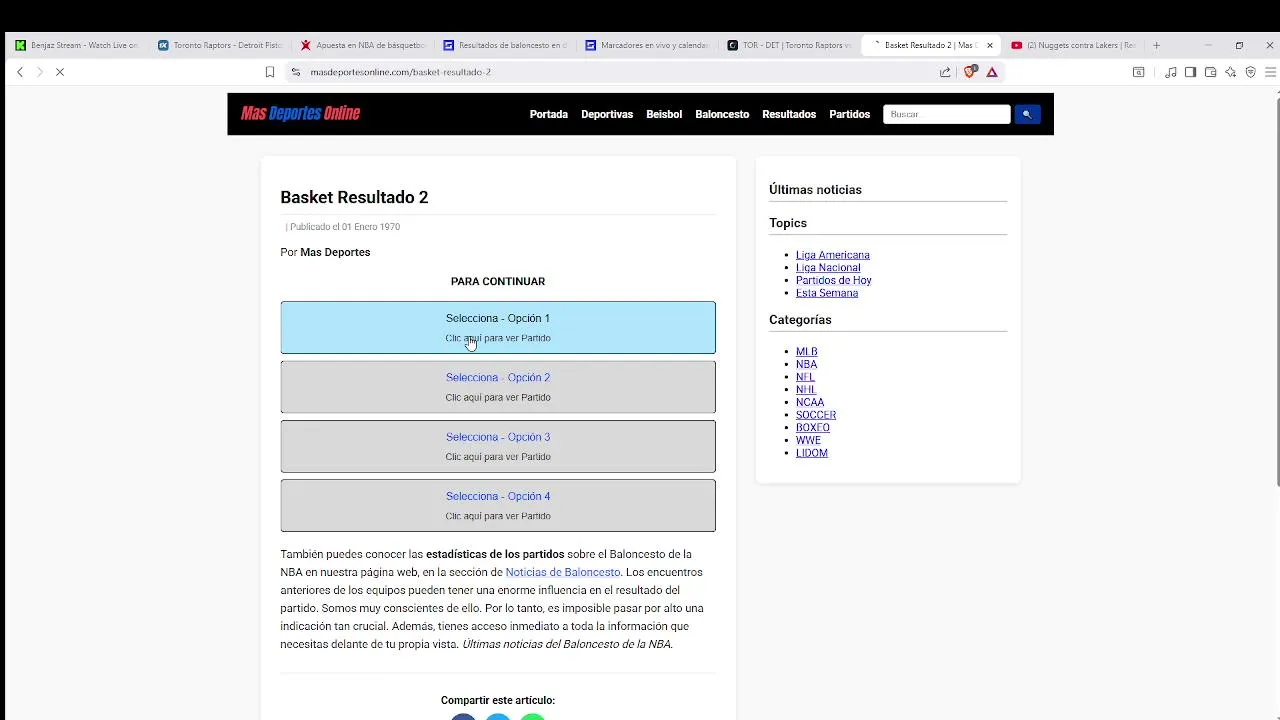
Task: Click the blue search magnifier button
Action: pyautogui.click(x=1026, y=114)
